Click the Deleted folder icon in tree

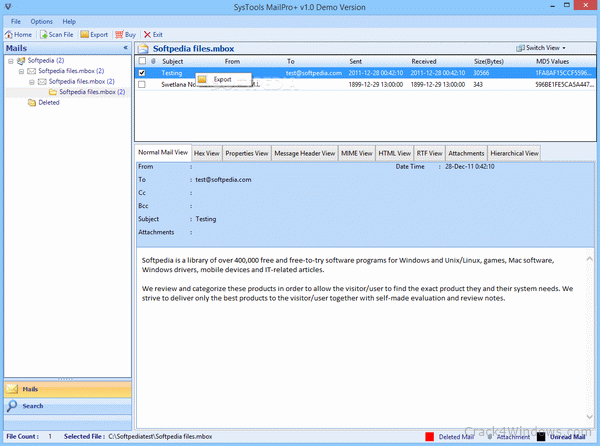tap(32, 102)
